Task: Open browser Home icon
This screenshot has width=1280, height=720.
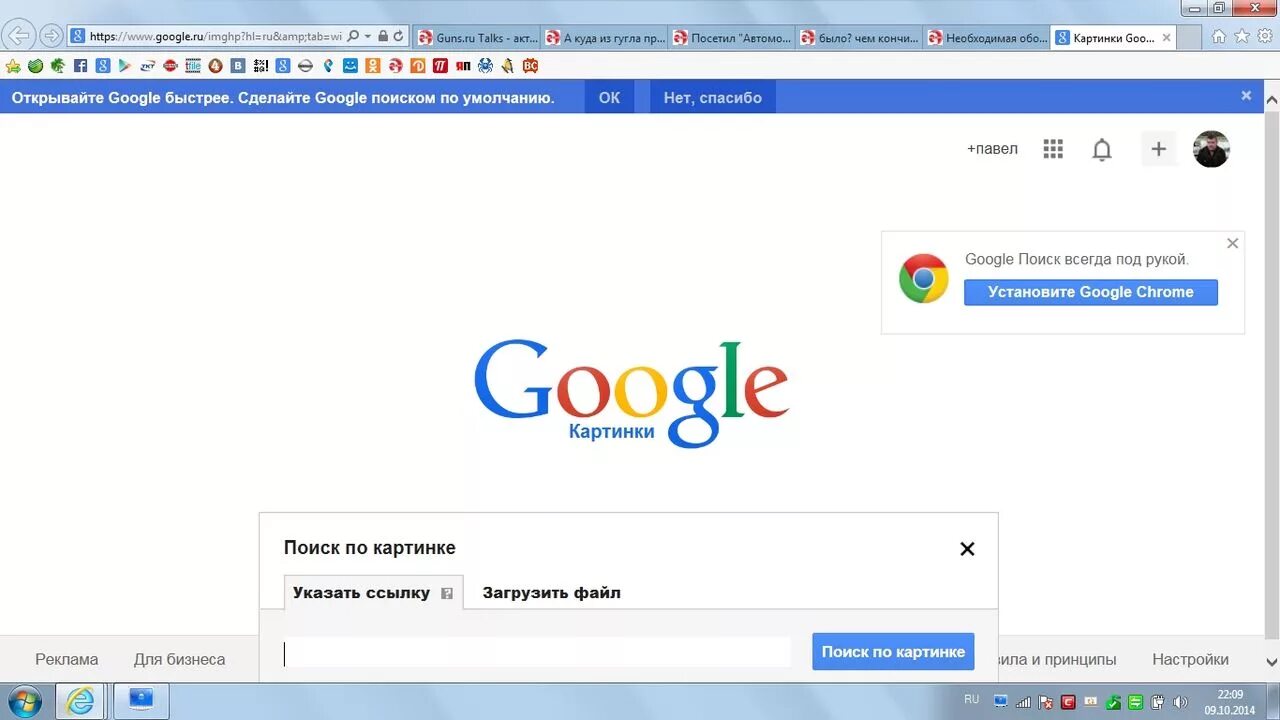Action: 1219,36
